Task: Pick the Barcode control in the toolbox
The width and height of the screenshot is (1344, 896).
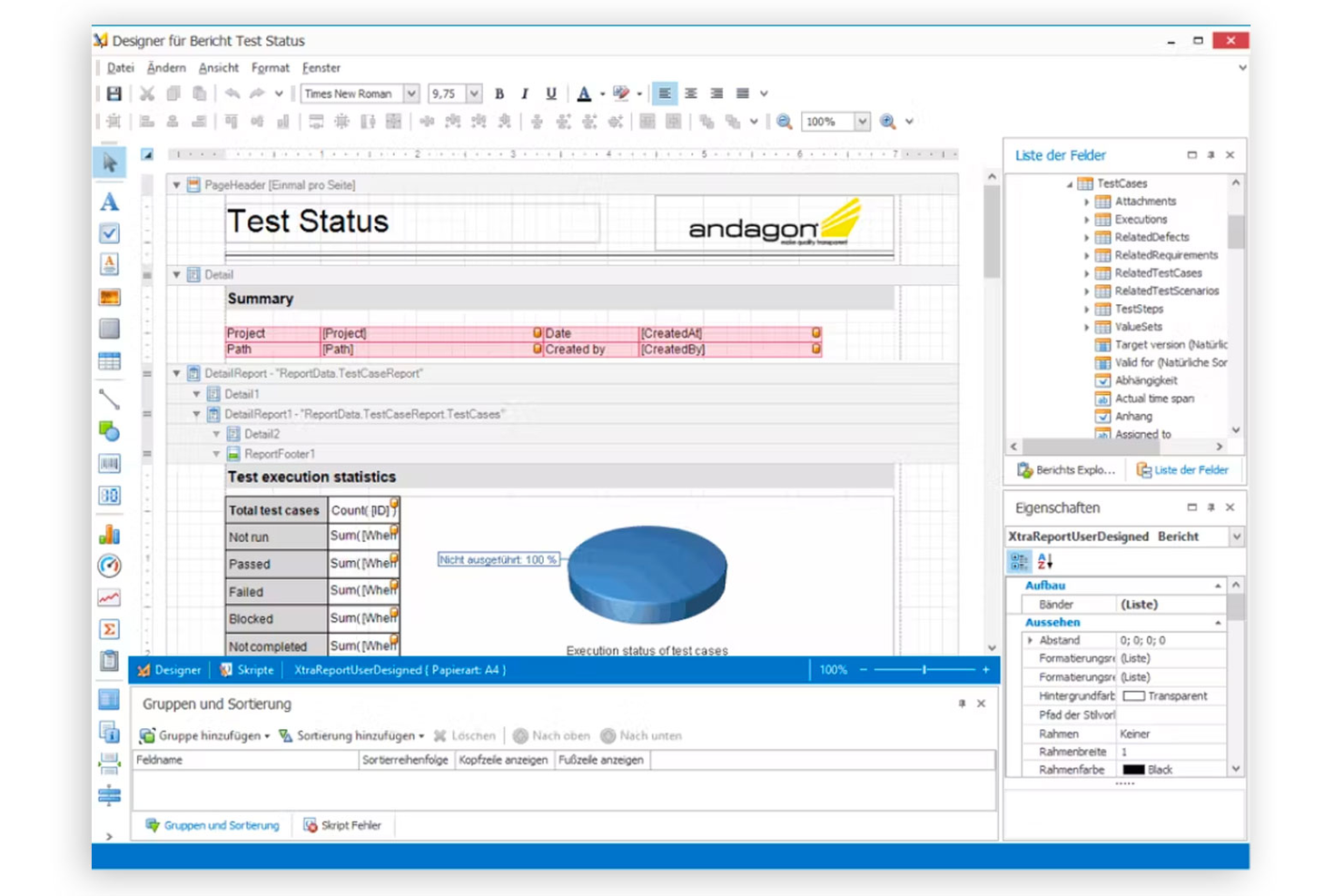Action: (109, 465)
